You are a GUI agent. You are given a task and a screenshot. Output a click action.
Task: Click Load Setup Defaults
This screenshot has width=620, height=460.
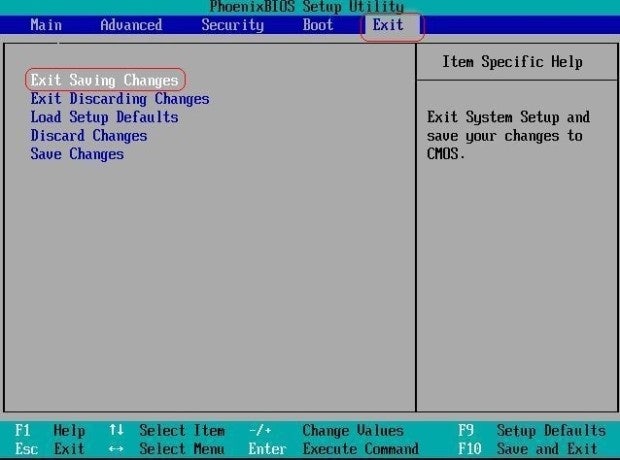click(x=104, y=117)
